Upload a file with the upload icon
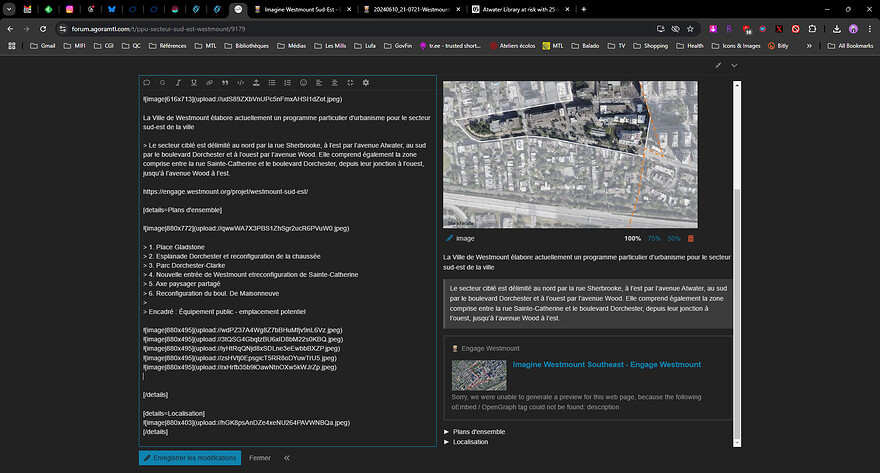This screenshot has height=473, width=880. point(256,82)
